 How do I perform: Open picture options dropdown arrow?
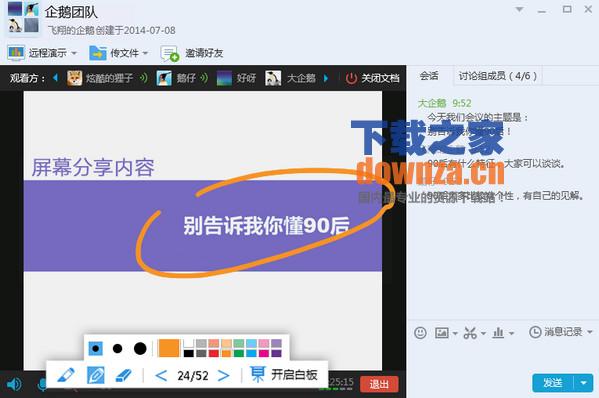[455, 333]
